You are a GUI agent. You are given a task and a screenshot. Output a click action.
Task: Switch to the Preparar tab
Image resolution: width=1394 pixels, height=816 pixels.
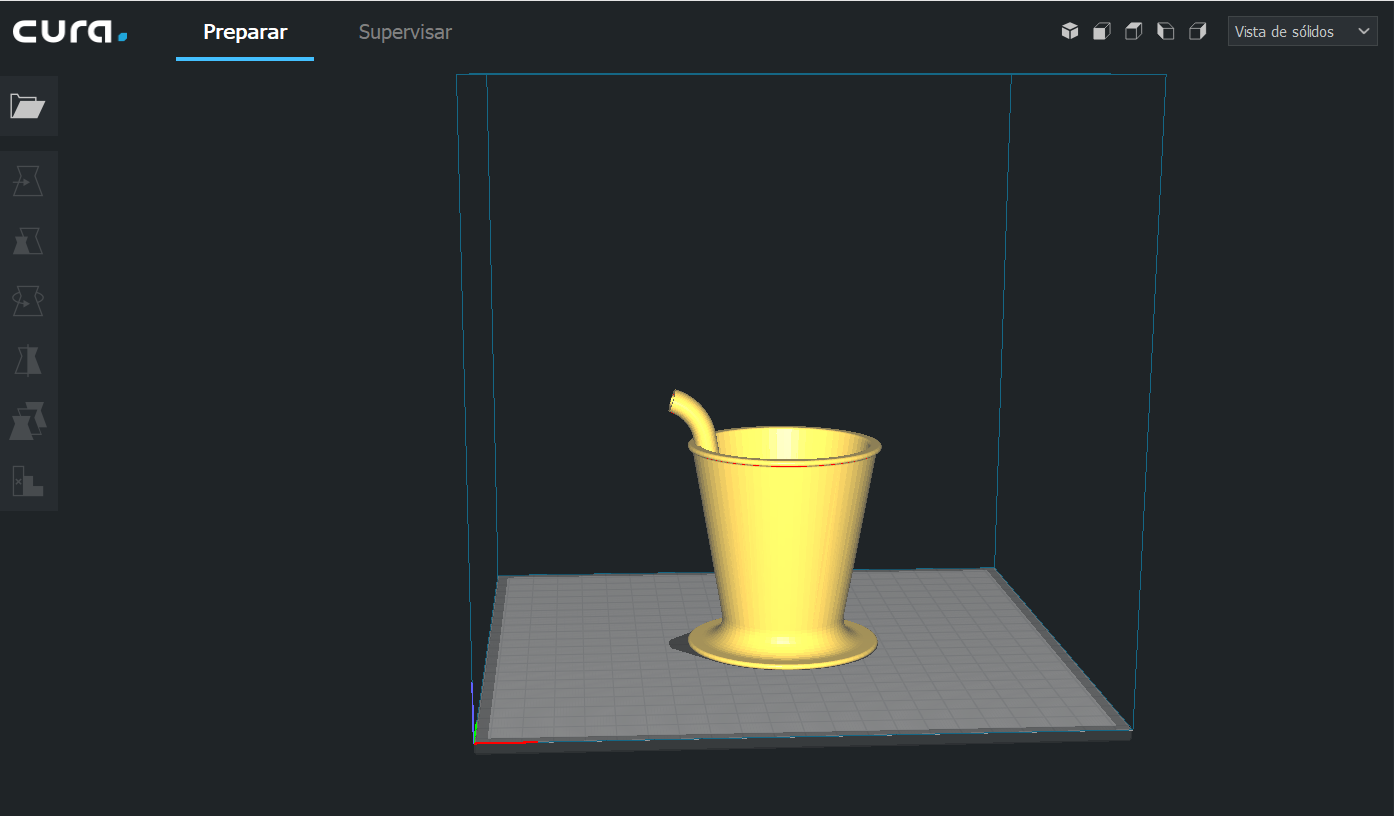245,32
